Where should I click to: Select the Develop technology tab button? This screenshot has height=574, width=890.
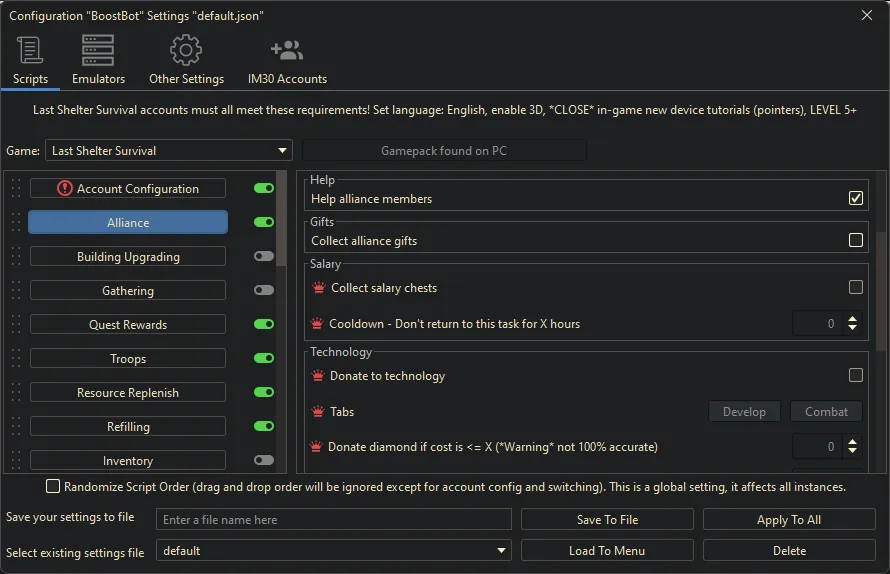point(744,411)
